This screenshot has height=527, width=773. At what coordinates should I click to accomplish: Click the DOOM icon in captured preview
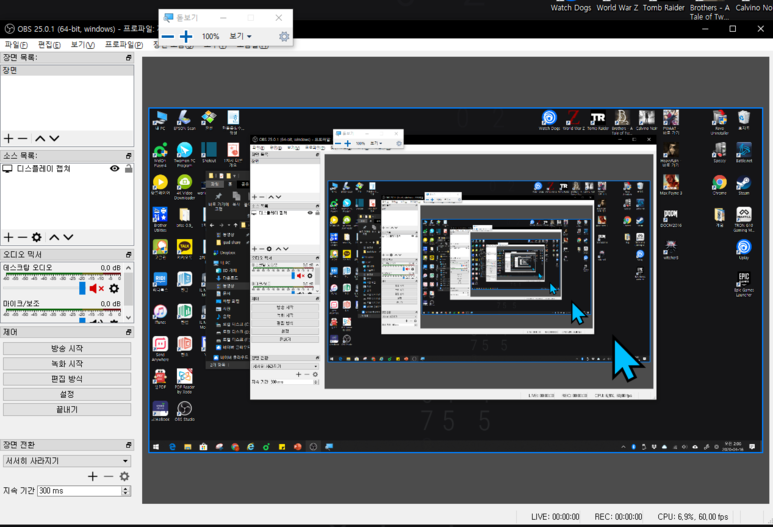point(671,217)
